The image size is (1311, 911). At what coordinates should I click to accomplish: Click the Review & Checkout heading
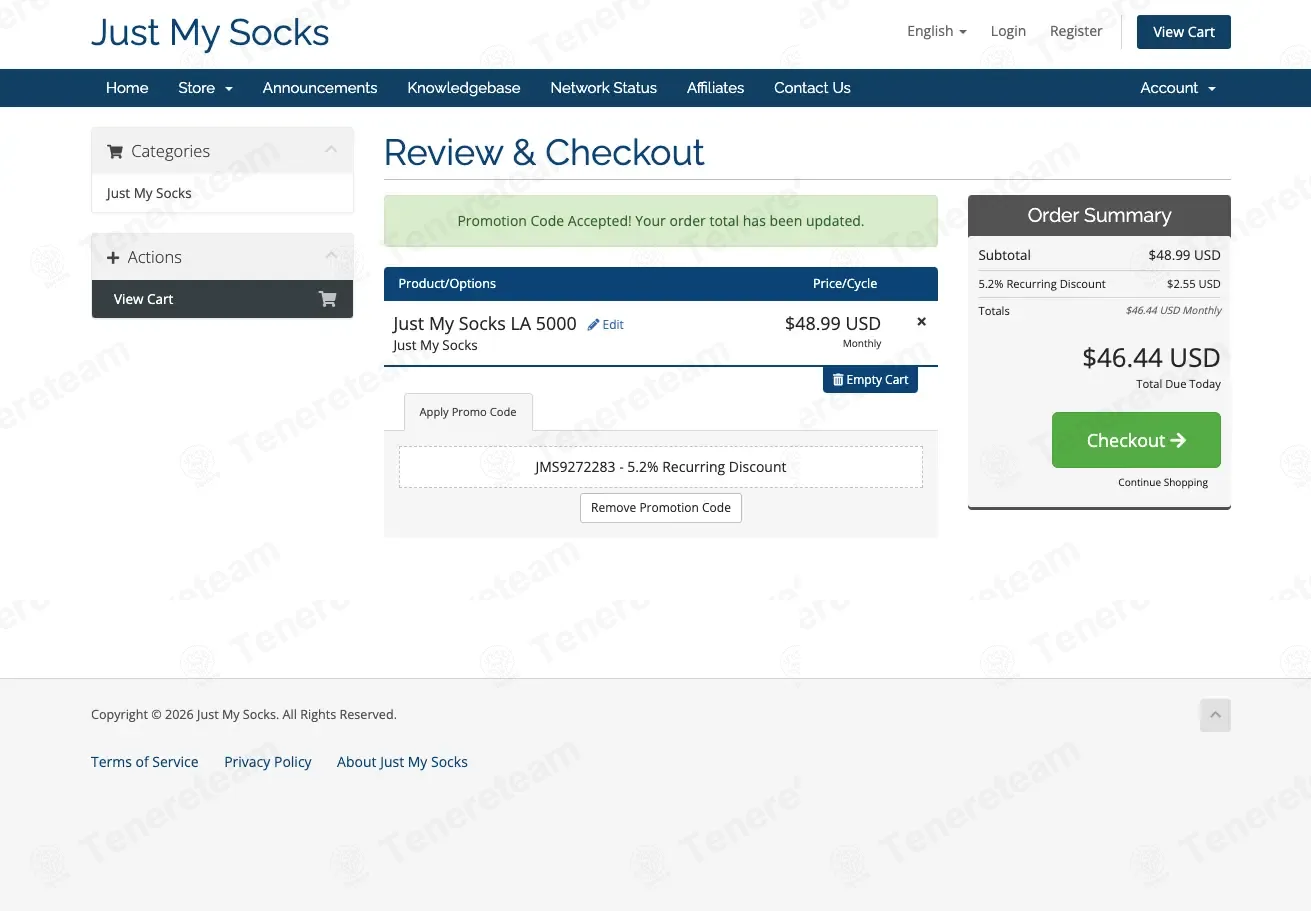tap(544, 153)
